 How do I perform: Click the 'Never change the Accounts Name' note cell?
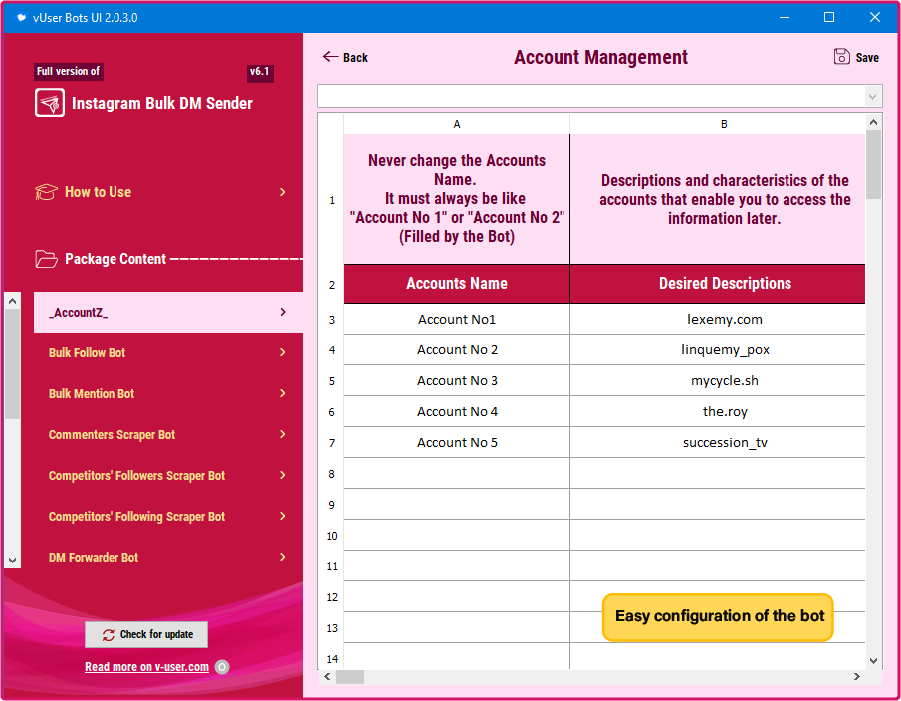click(457, 199)
